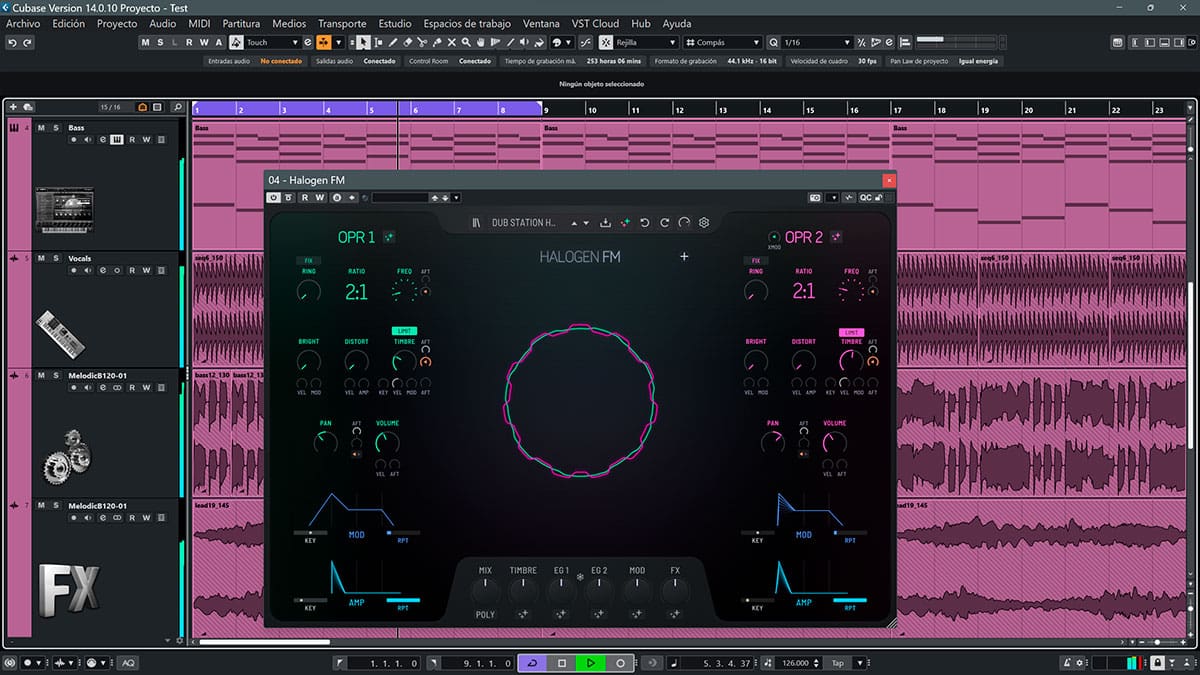
Task: Click the Bass track instrument thumbnail
Action: [64, 208]
